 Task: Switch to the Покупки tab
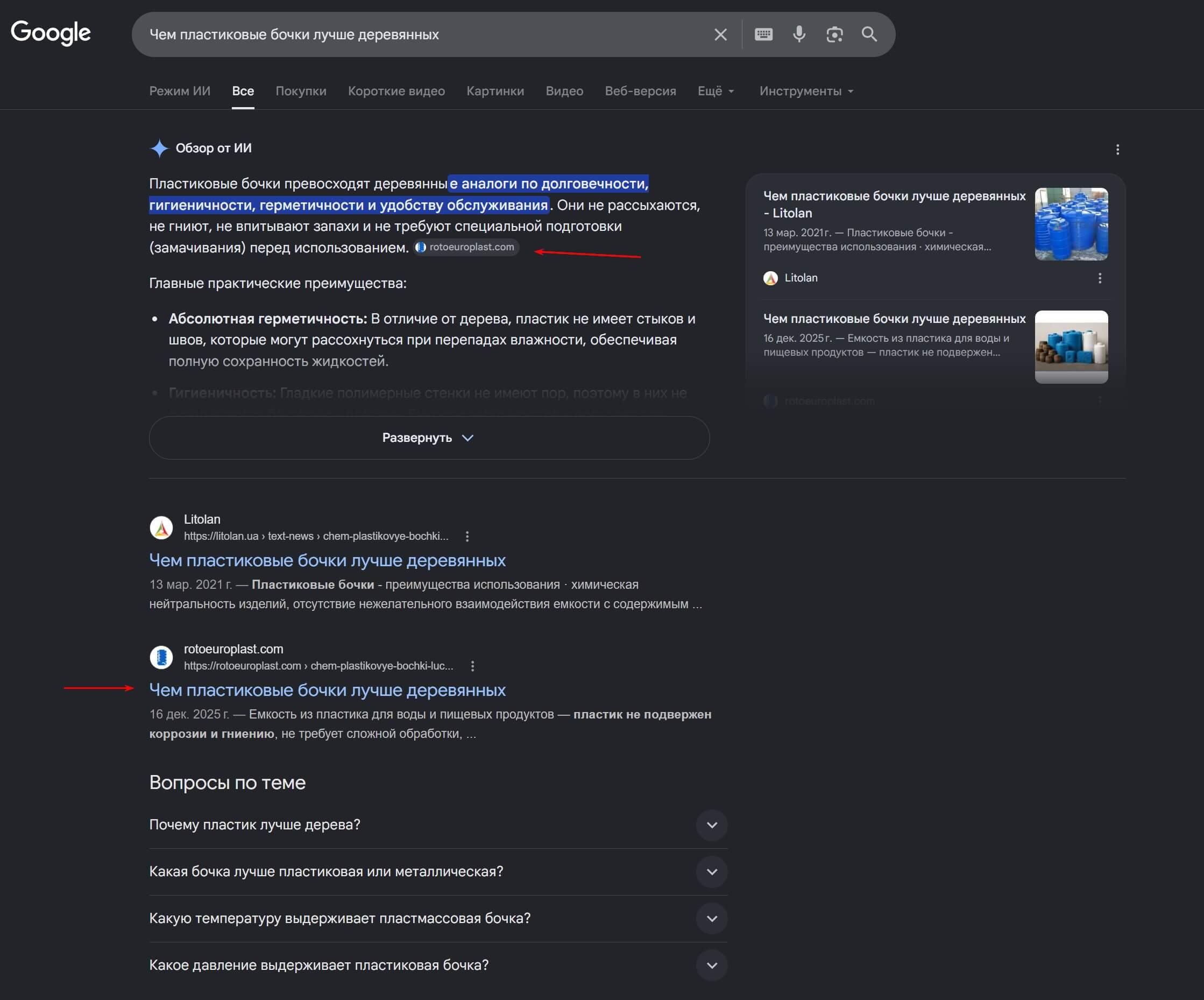tap(301, 91)
